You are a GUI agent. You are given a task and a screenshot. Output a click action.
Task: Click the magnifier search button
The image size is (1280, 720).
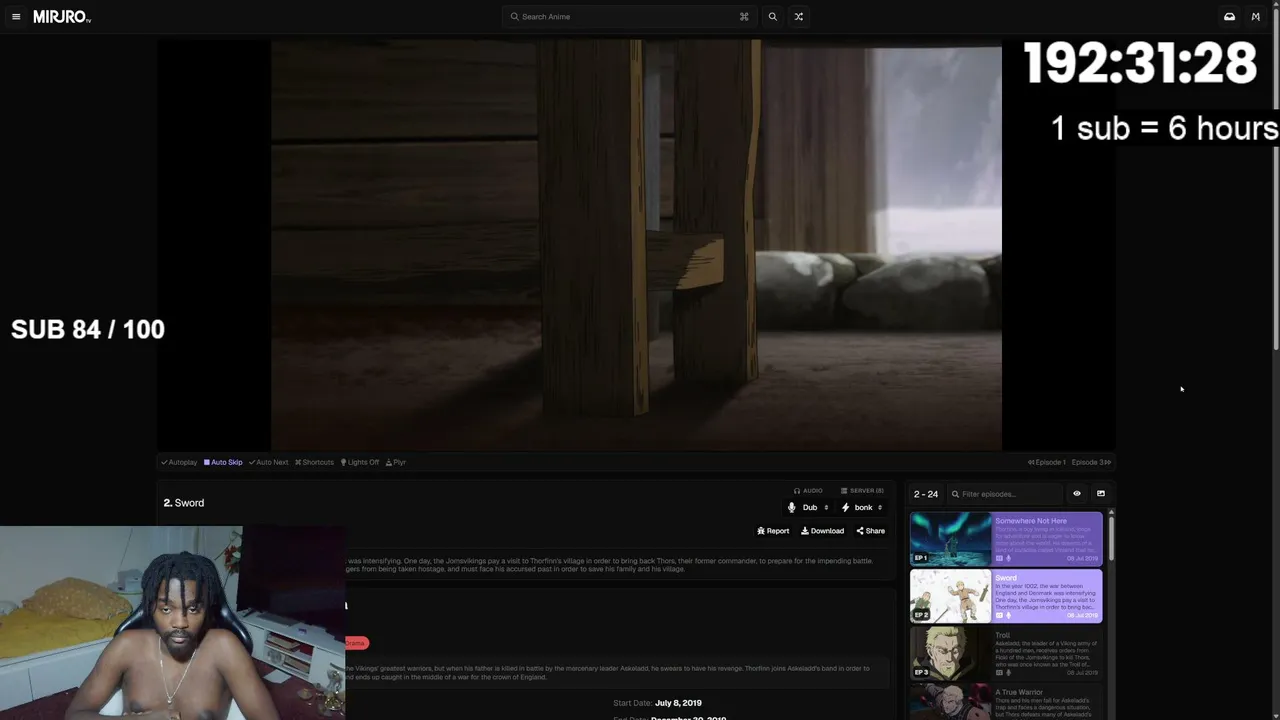[x=772, y=17]
